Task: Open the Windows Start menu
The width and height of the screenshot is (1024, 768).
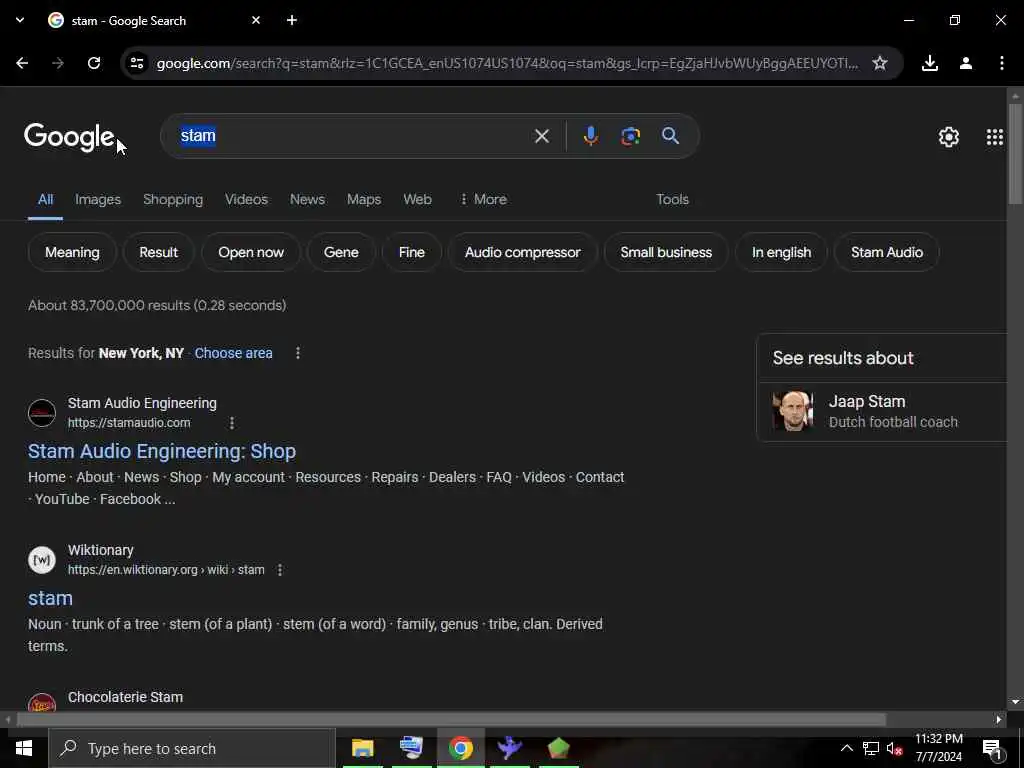Action: point(24,748)
